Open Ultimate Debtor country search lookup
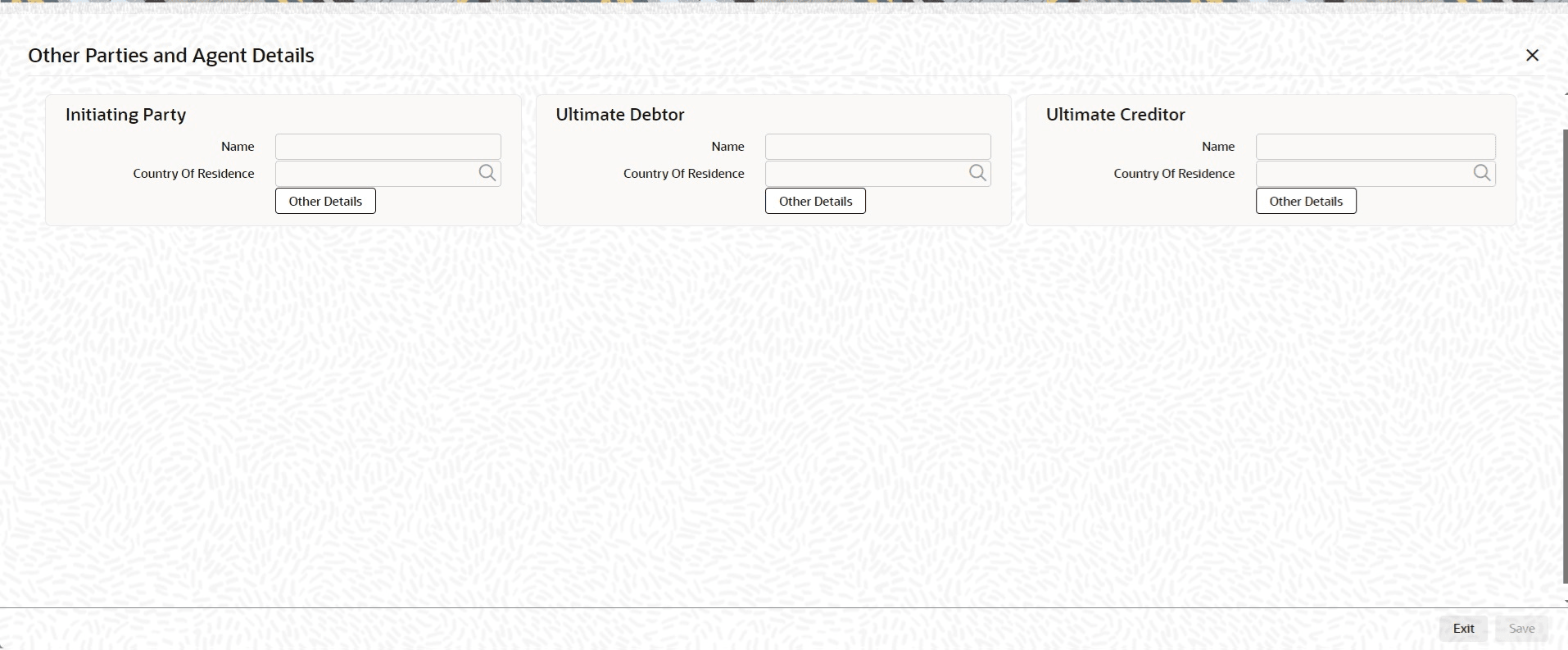Image resolution: width=1568 pixels, height=650 pixels. [x=977, y=173]
